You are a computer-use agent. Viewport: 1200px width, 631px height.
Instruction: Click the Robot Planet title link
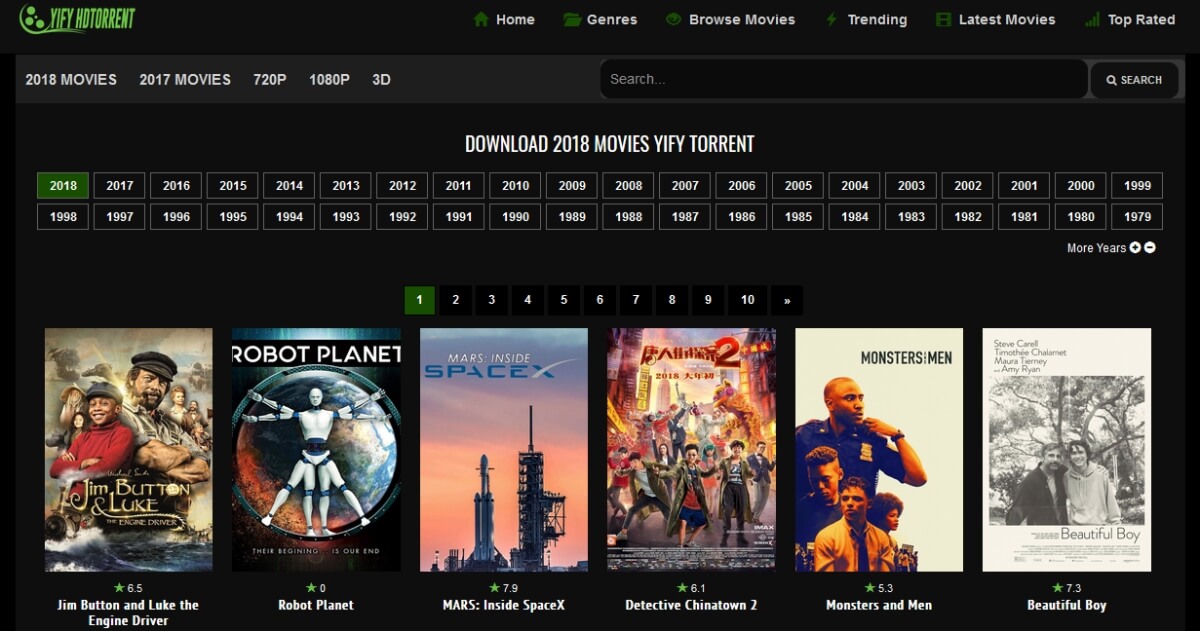click(316, 605)
